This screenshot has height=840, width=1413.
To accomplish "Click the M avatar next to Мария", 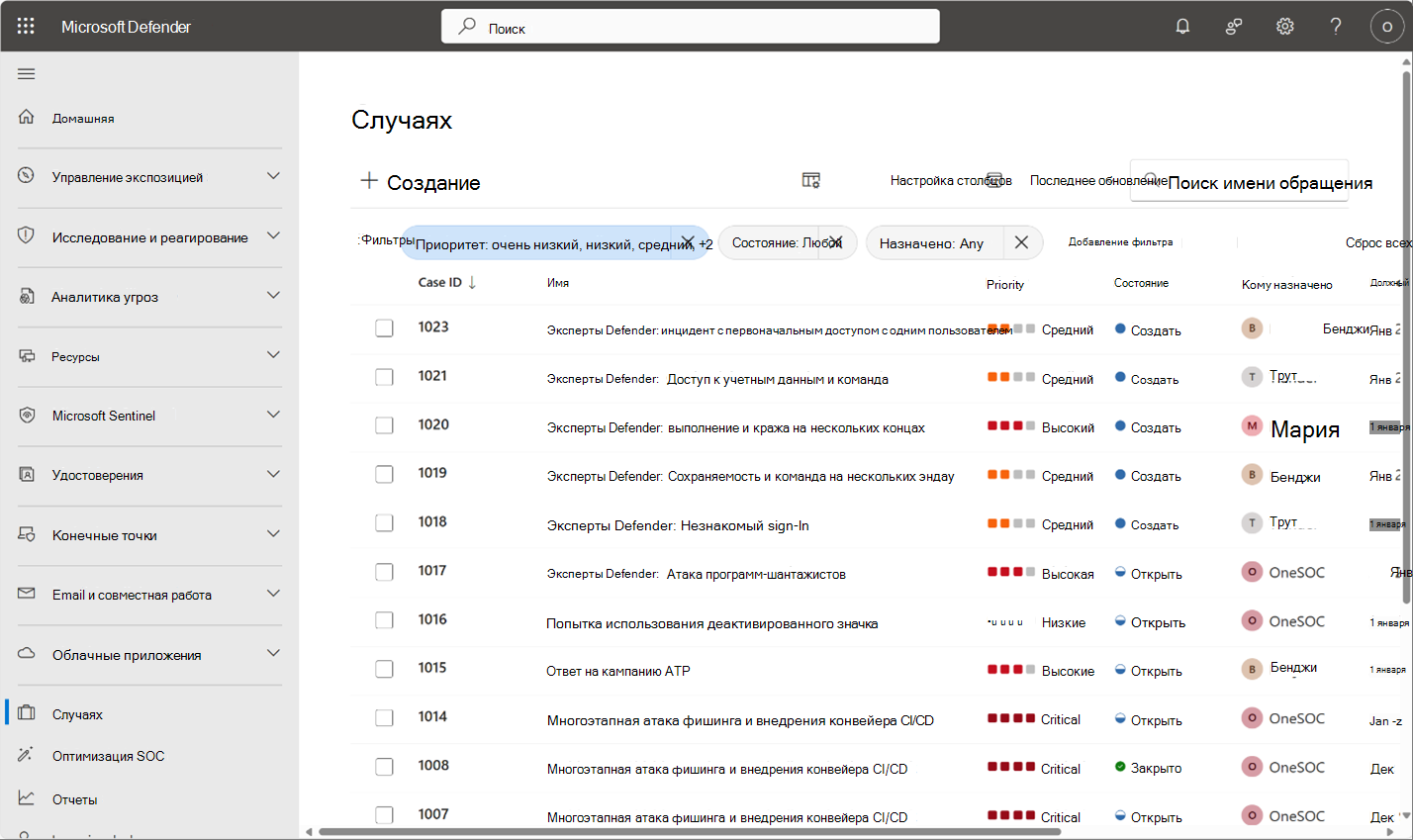I will coord(1252,426).
